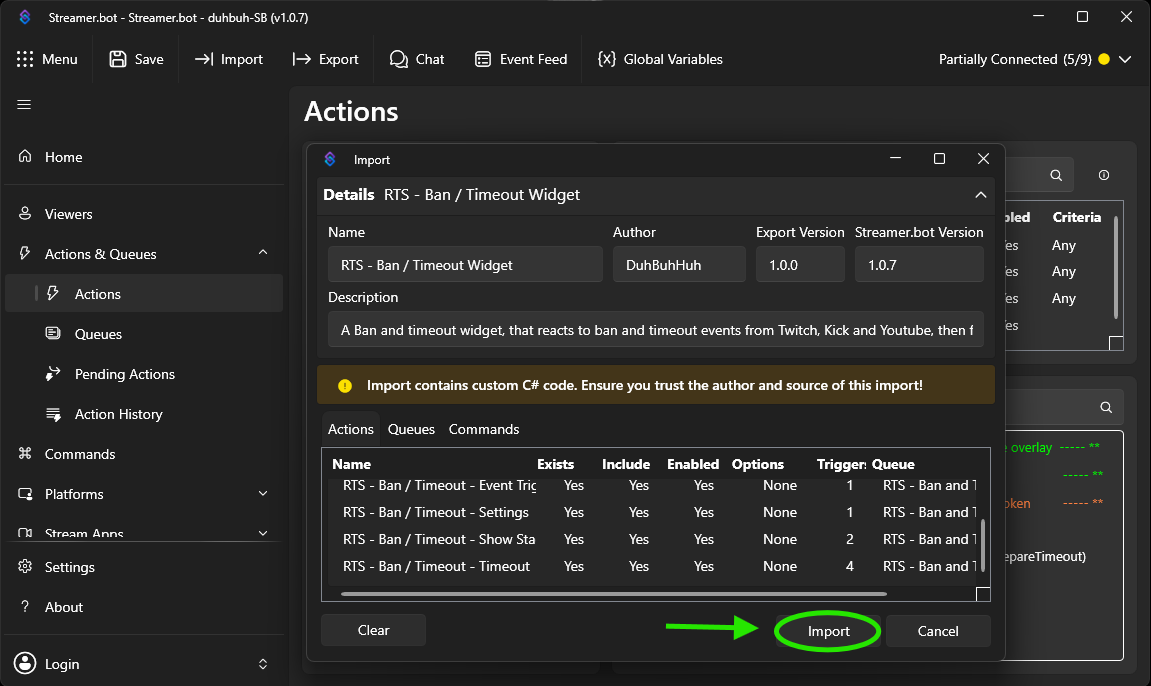Click the search icon in Actions panel
This screenshot has width=1151, height=686.
point(1056,175)
